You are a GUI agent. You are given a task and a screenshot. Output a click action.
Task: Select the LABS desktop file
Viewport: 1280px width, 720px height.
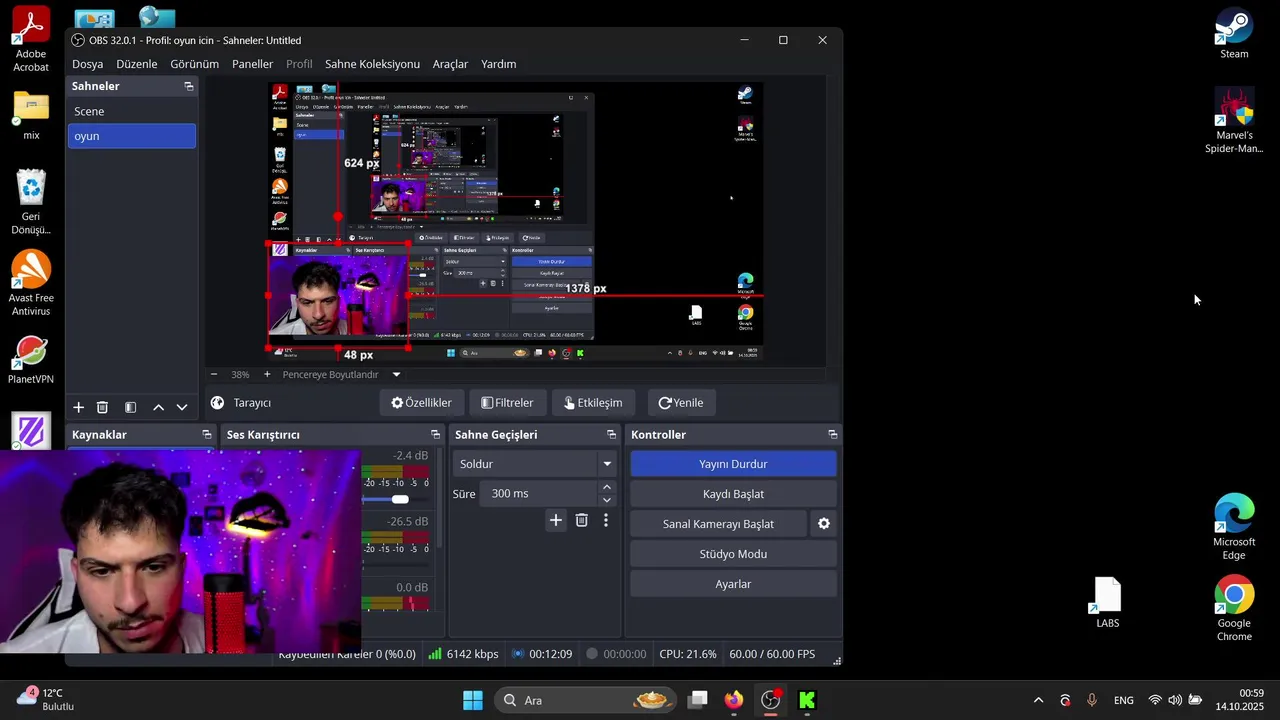1107,604
